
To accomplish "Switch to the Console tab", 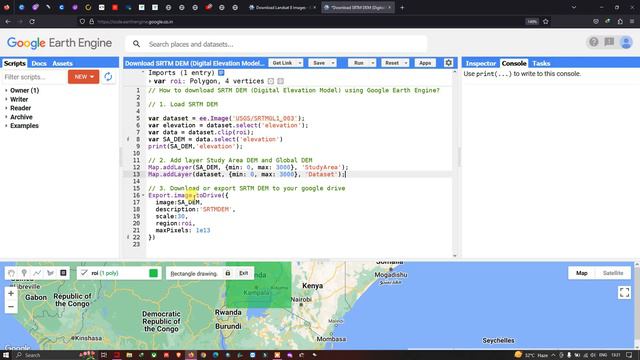I will (514, 63).
